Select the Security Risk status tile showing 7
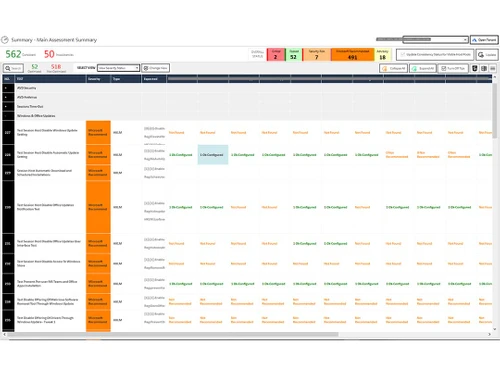This screenshot has height=375, width=500. pos(316,55)
